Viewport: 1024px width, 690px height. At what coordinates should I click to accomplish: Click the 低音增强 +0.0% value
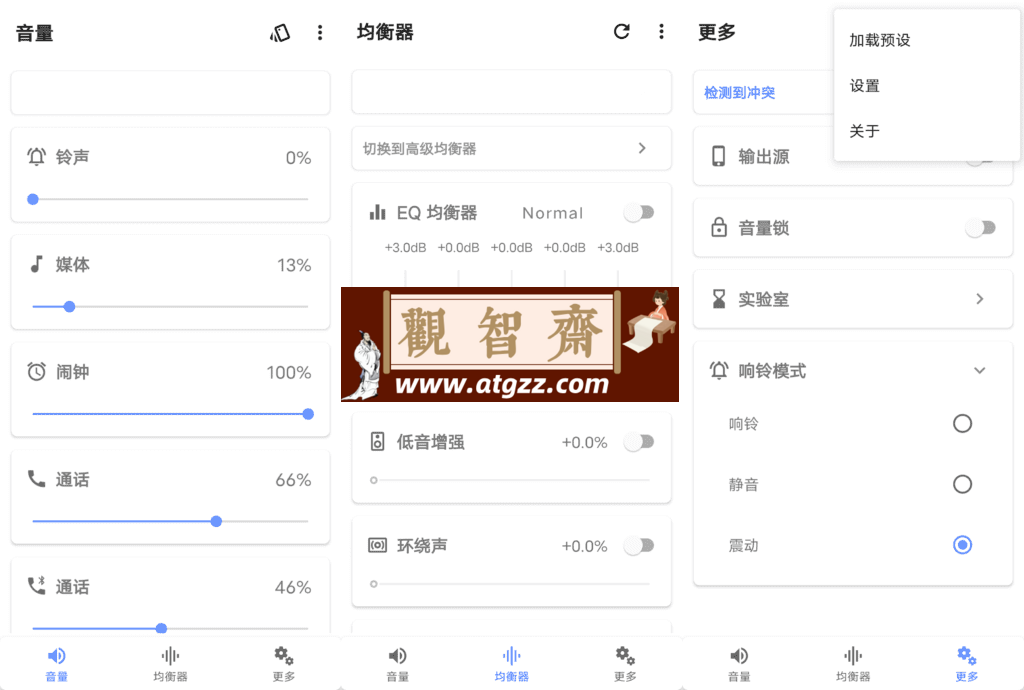coord(584,443)
